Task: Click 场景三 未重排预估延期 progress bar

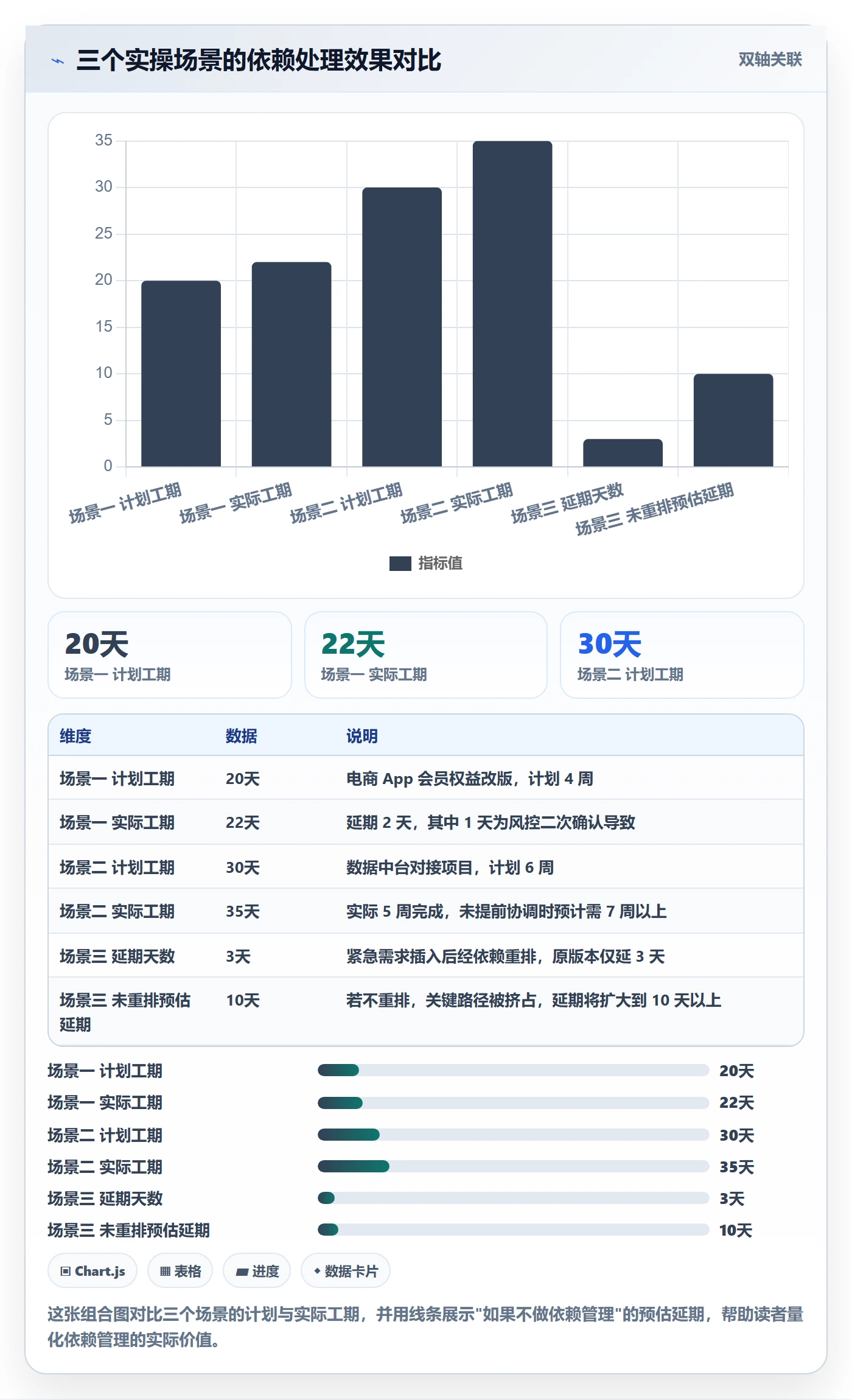Action: (x=513, y=1230)
